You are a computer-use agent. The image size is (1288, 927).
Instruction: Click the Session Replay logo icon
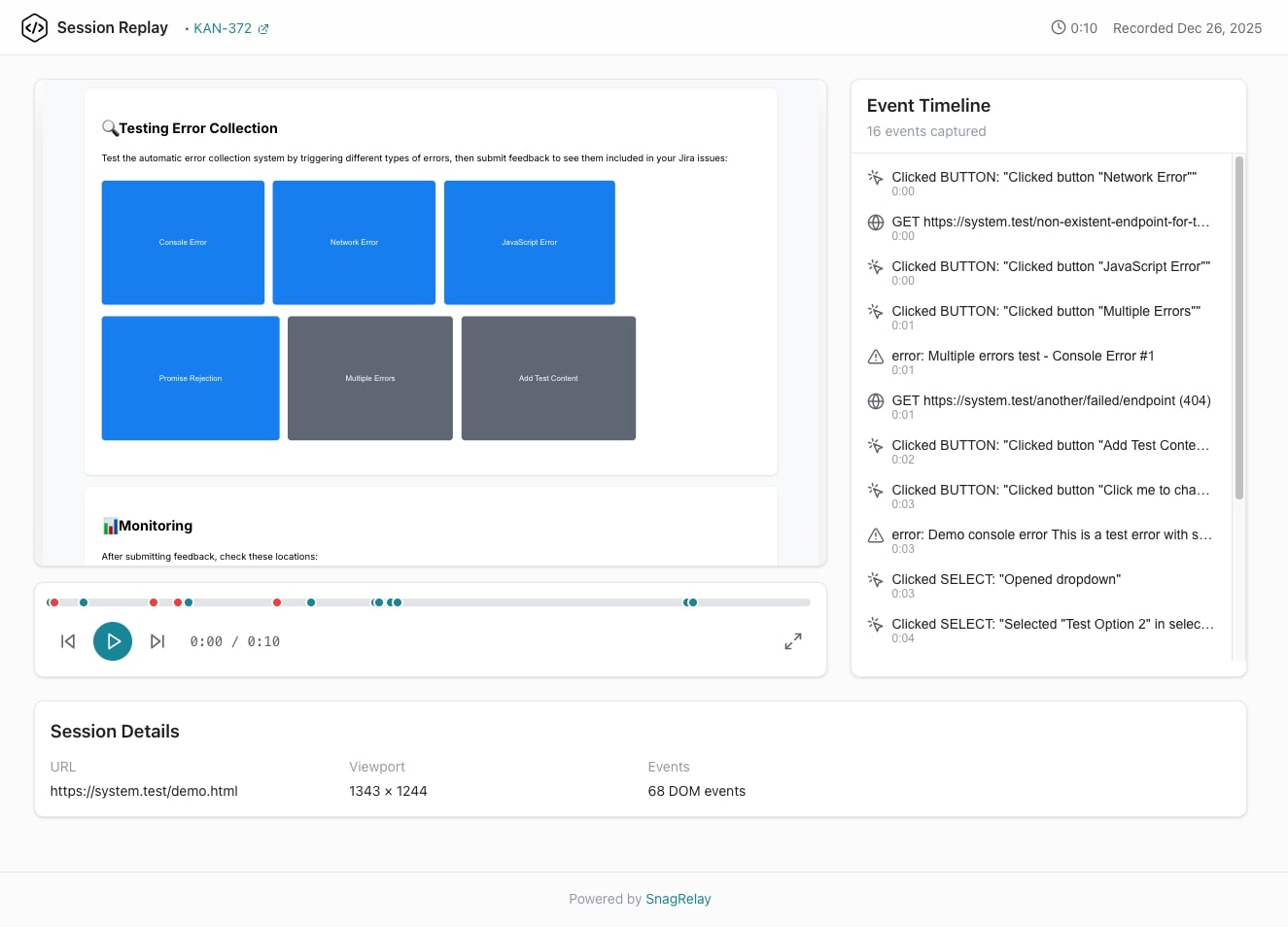tap(34, 28)
